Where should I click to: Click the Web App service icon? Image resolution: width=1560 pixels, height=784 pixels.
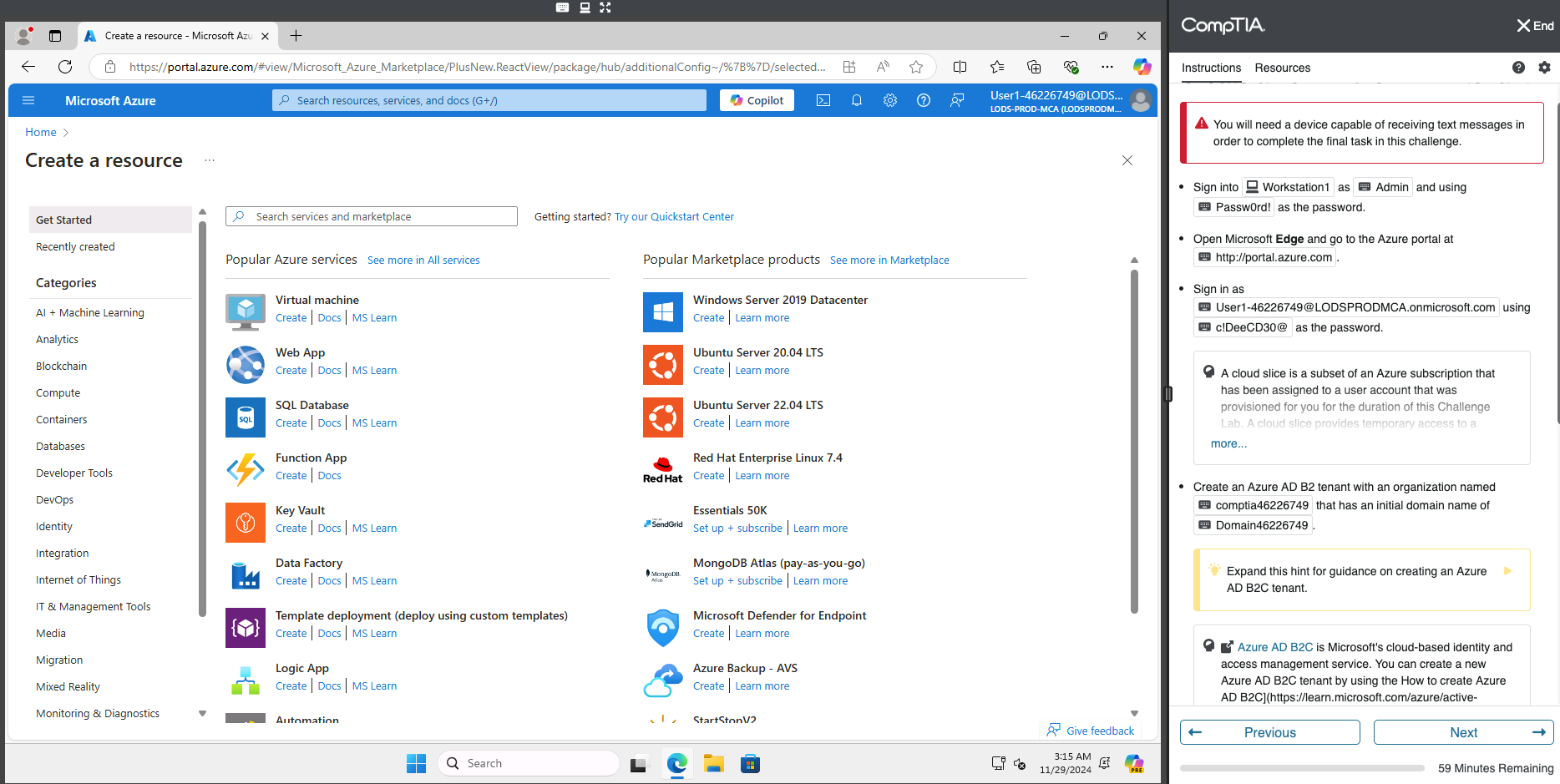[x=246, y=365]
